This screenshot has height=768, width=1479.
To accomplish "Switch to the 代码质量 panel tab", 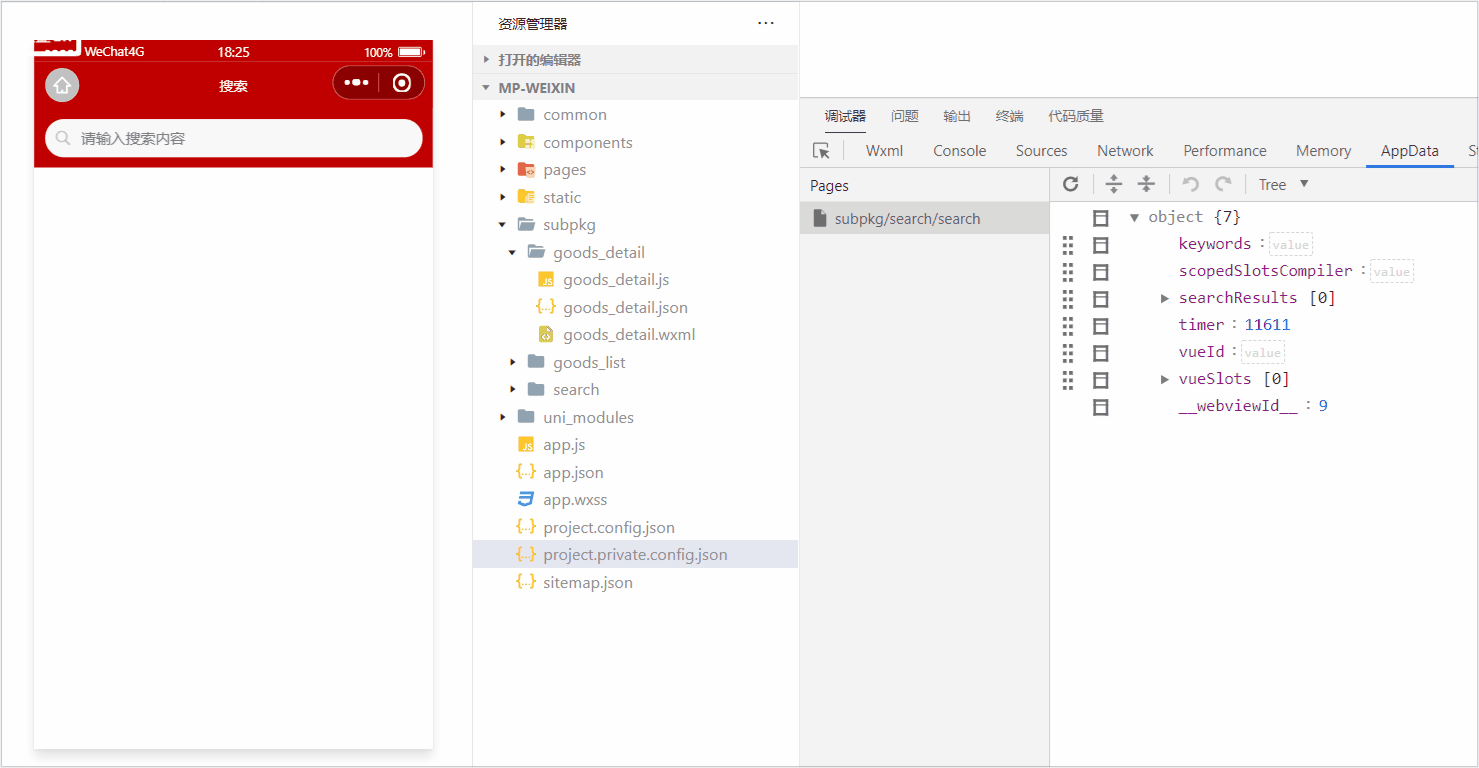I will pyautogui.click(x=1076, y=116).
